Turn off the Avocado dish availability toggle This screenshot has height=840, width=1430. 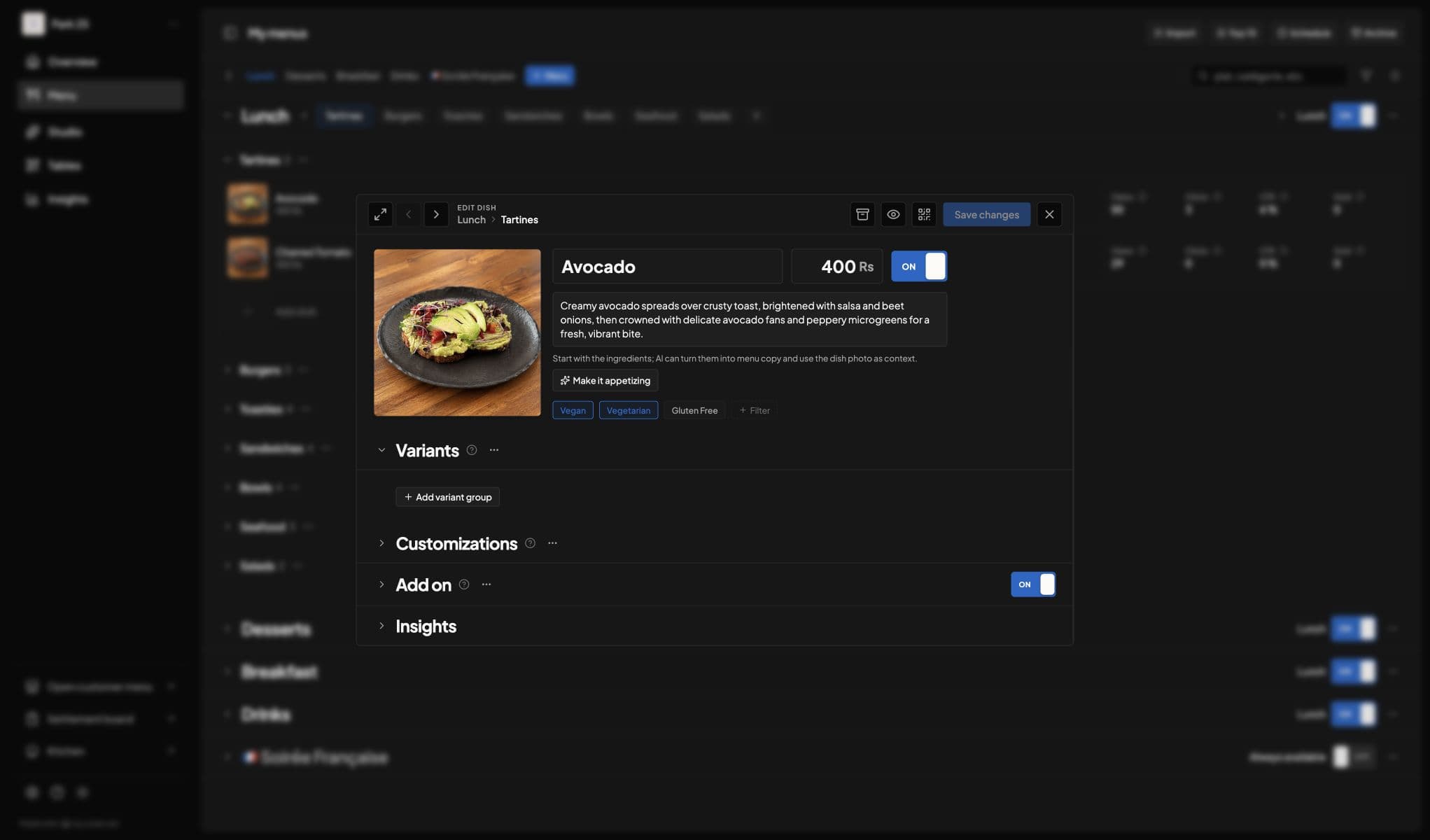919,266
